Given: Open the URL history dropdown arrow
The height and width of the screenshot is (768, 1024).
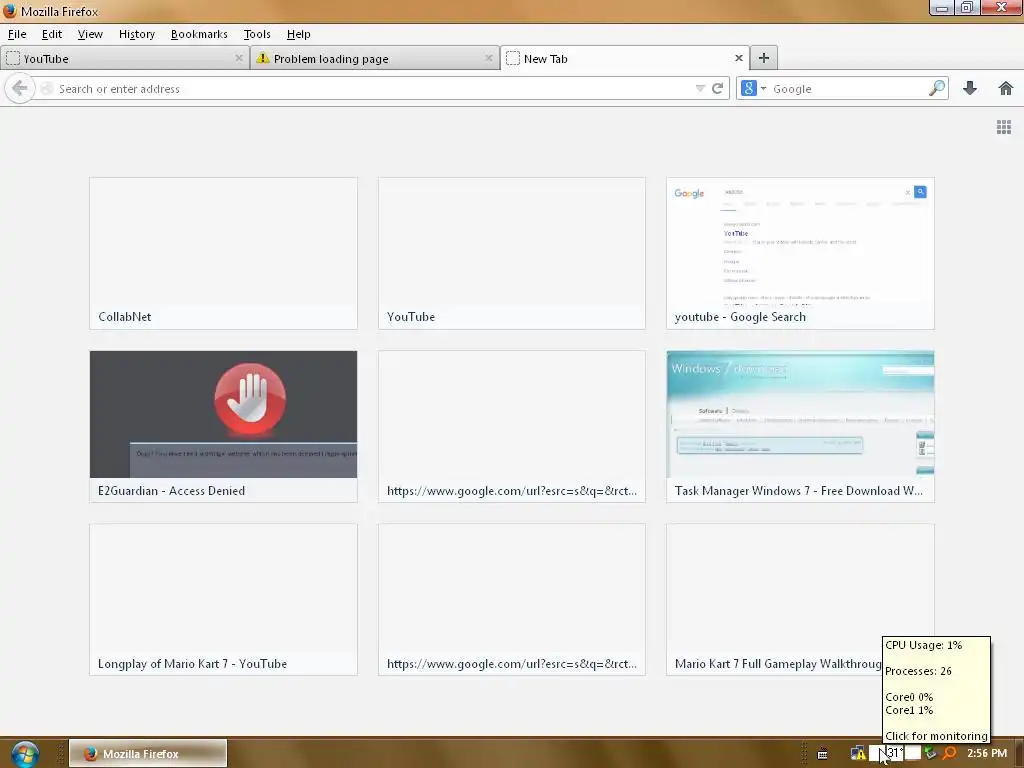Looking at the screenshot, I should [x=700, y=88].
